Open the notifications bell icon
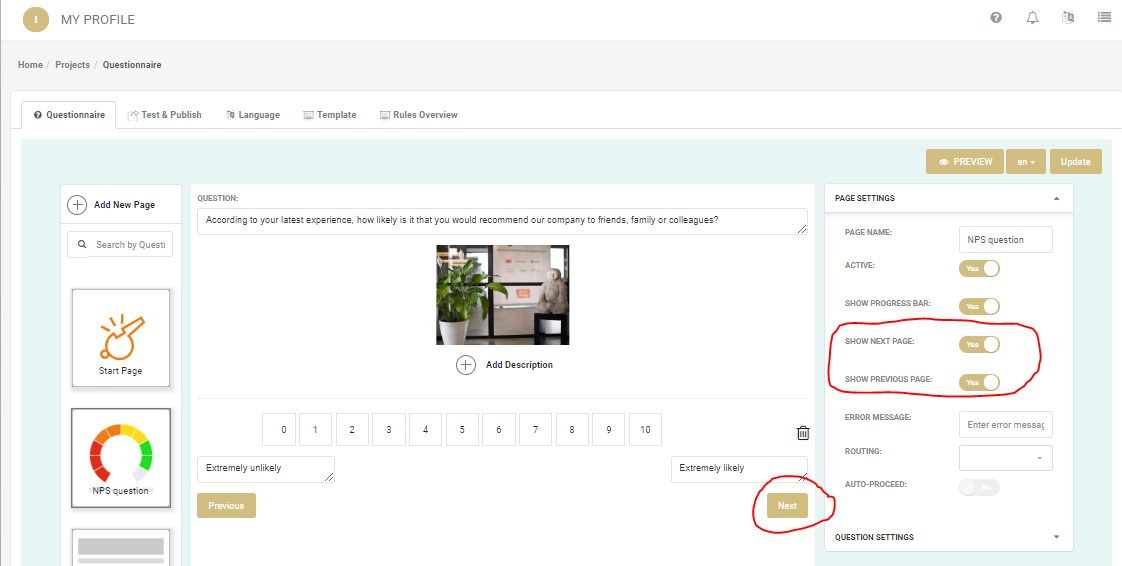 point(1033,18)
